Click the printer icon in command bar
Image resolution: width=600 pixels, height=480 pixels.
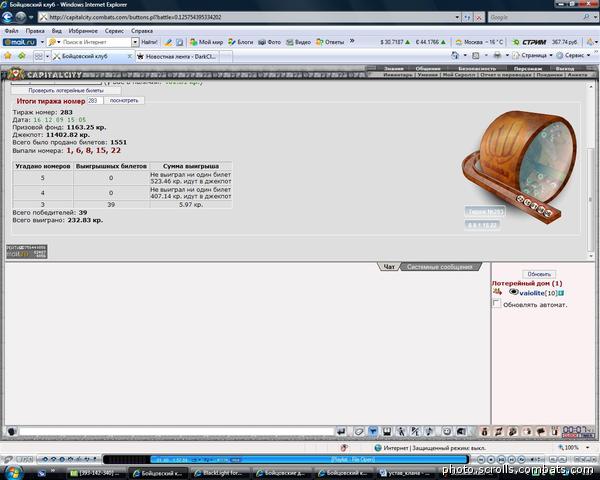point(497,56)
